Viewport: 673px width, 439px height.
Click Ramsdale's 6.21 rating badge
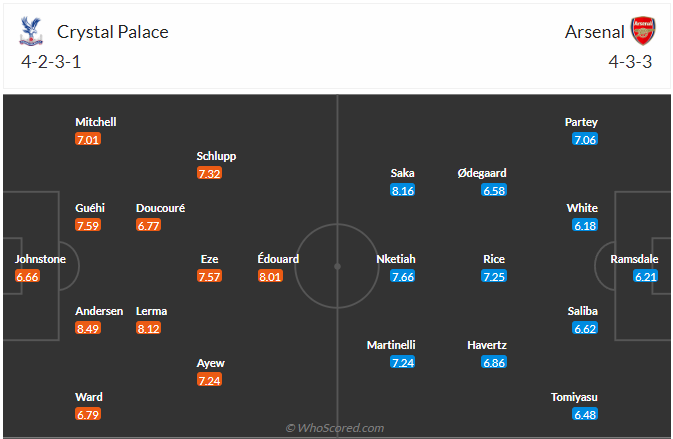(646, 276)
